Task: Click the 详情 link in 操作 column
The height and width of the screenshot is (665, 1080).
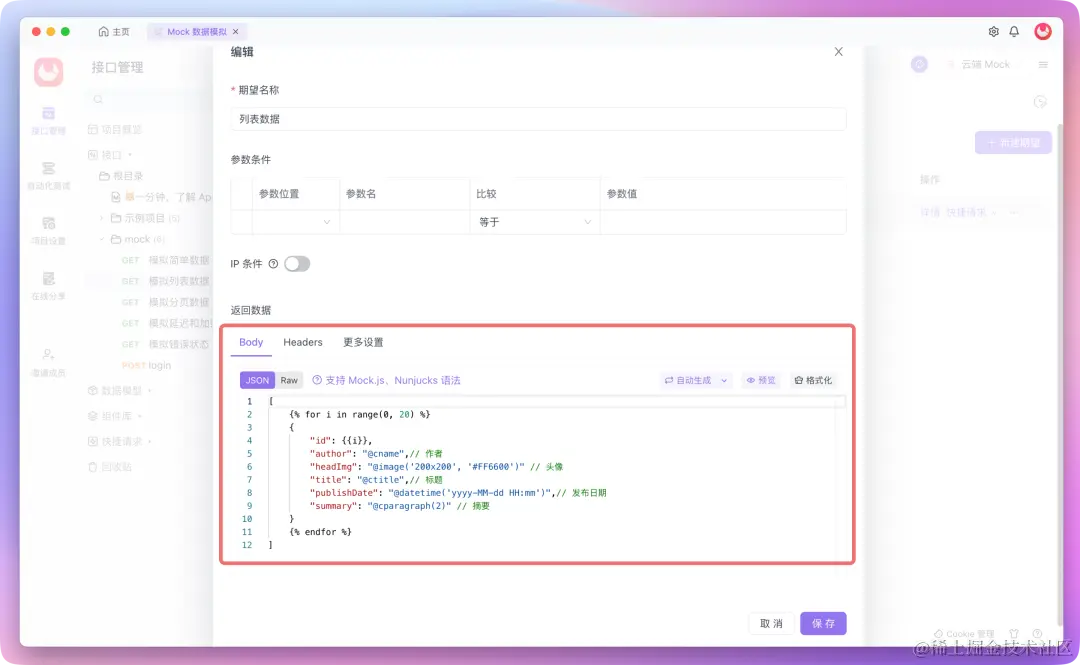Action: click(930, 212)
